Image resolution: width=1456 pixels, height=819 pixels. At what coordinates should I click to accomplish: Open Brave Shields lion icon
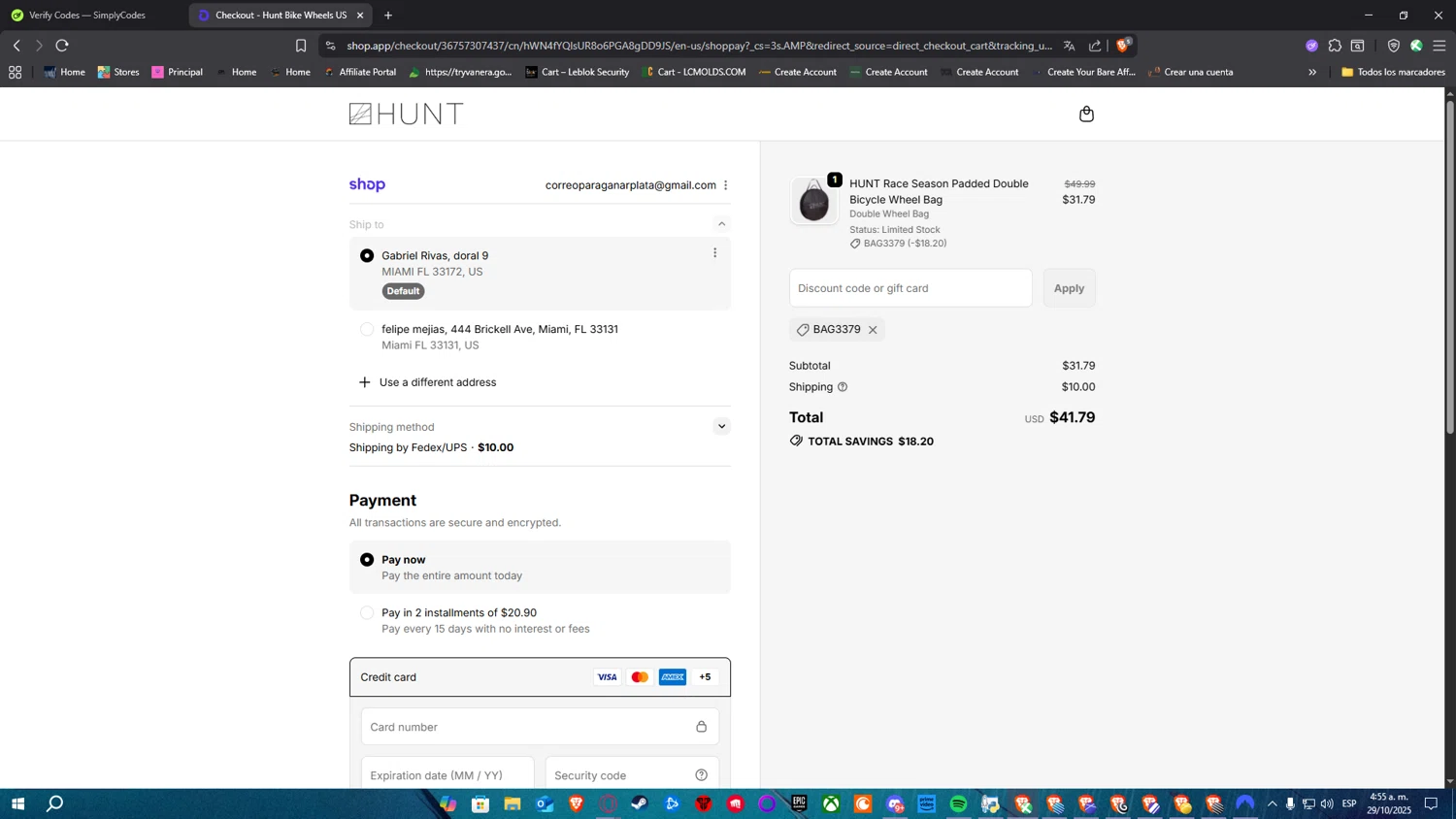[x=1123, y=46]
